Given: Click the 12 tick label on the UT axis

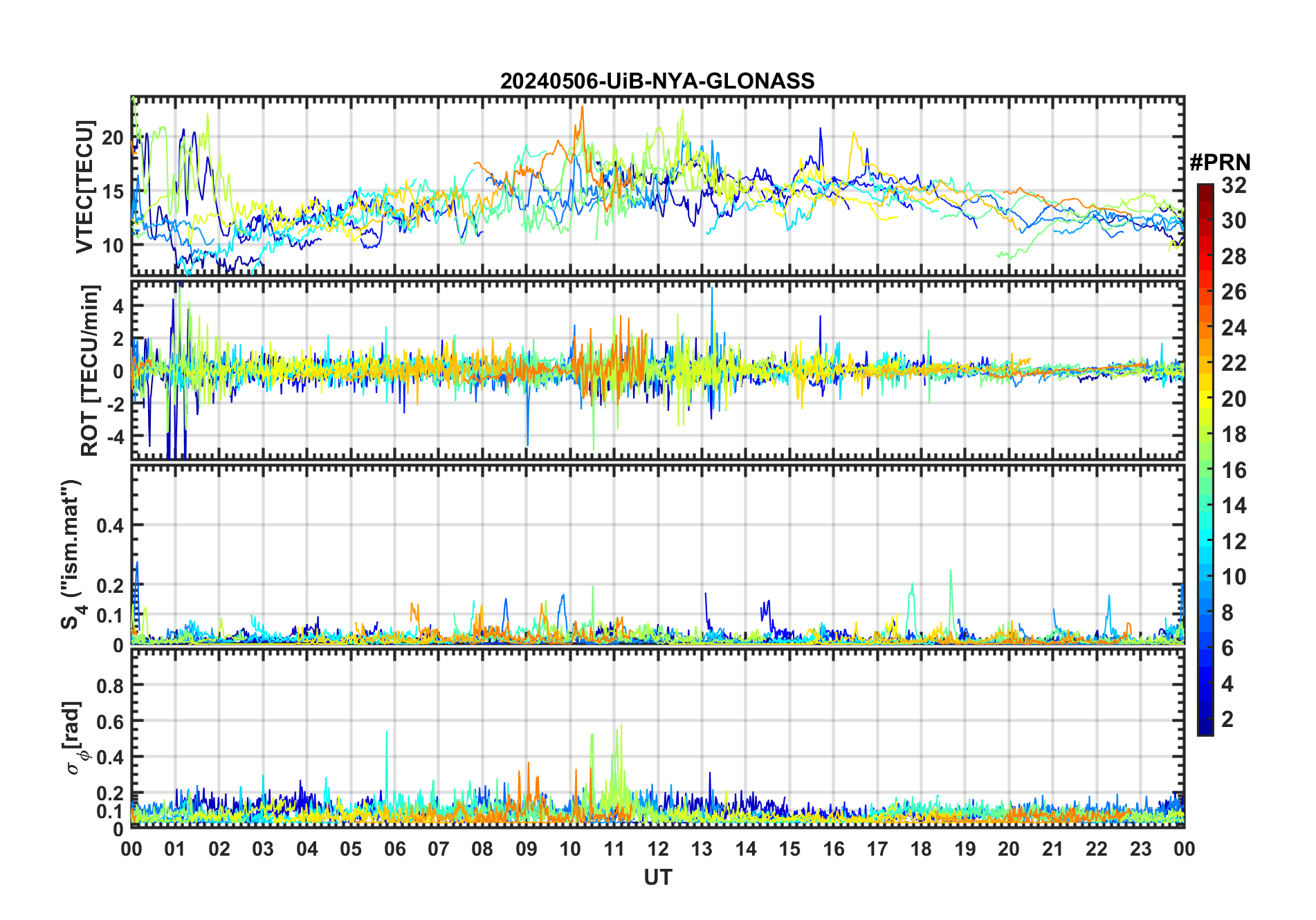Looking at the screenshot, I should point(658,849).
